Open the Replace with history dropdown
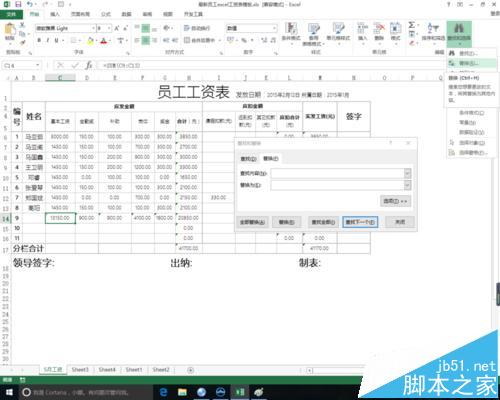500x400 pixels. tap(408, 185)
